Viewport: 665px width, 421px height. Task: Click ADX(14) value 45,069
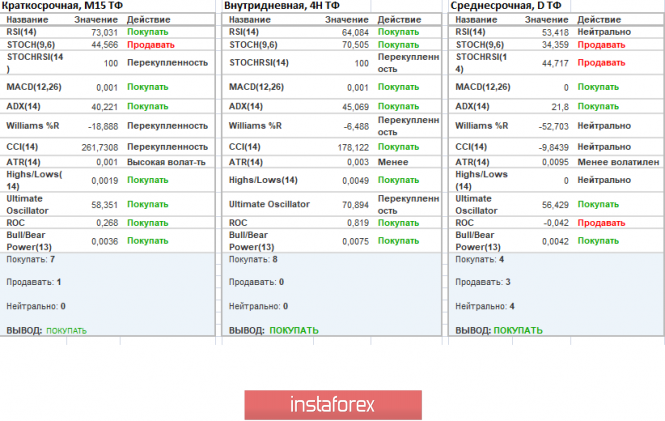pyautogui.click(x=355, y=107)
